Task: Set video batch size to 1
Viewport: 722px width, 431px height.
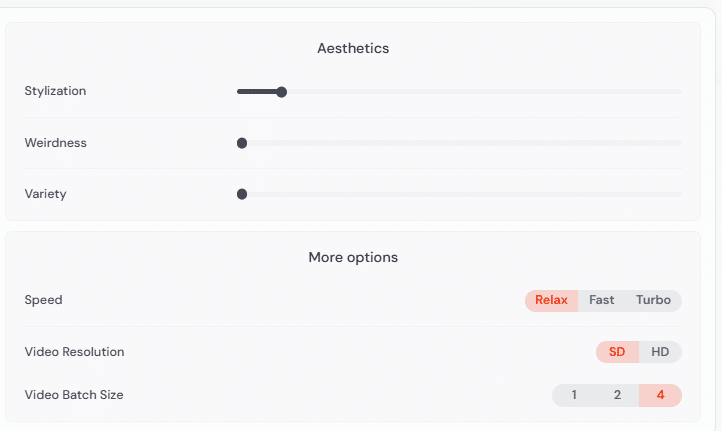Action: click(x=574, y=395)
